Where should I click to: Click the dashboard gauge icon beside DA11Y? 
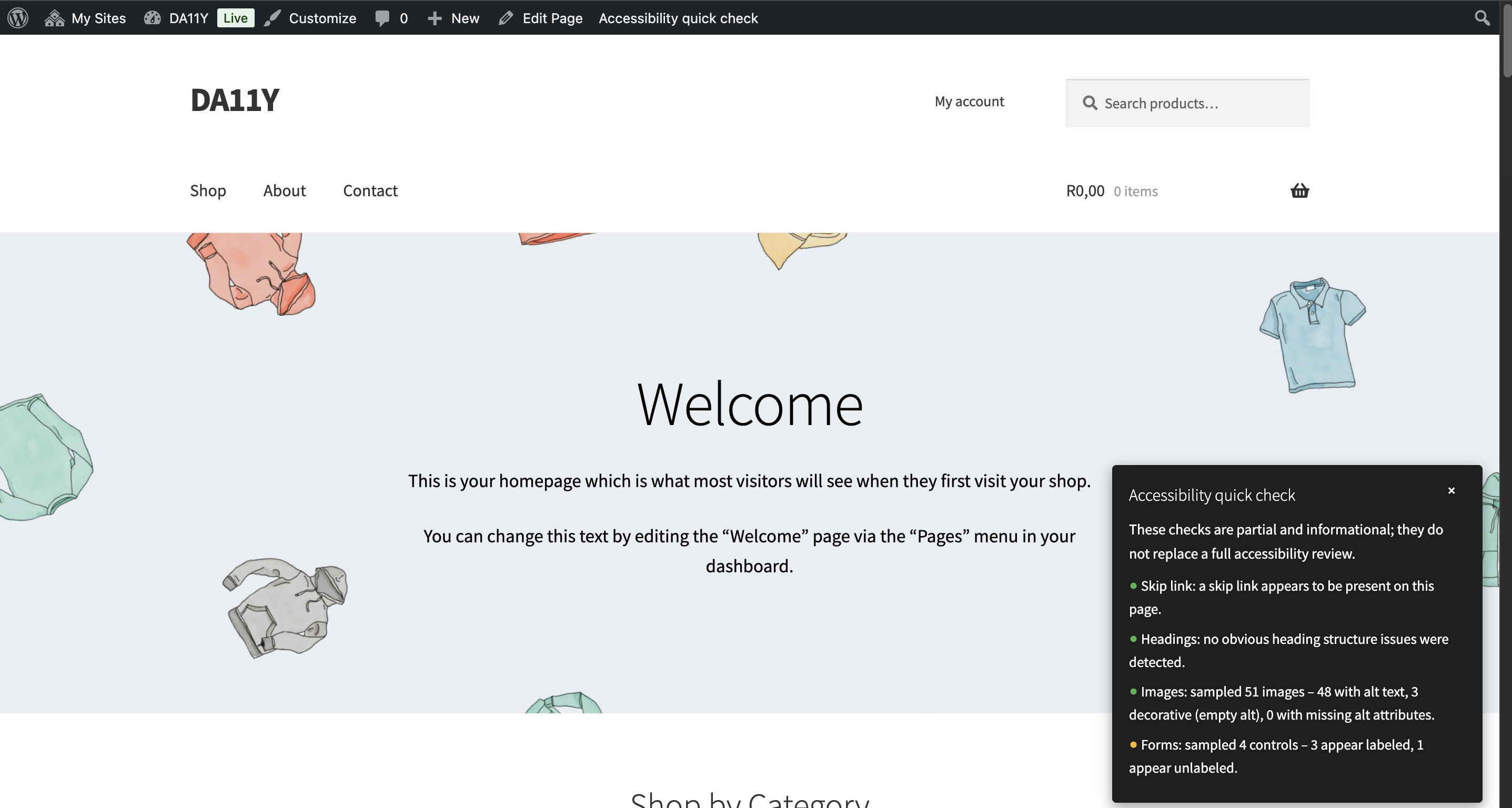point(152,17)
